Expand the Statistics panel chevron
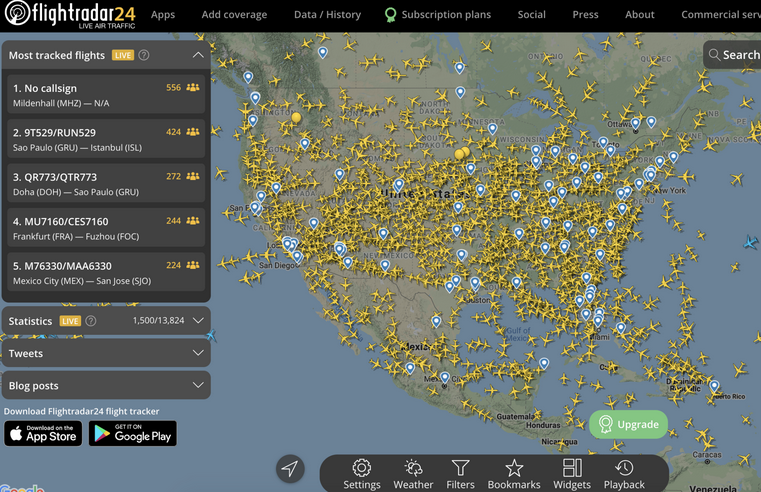 point(198,320)
